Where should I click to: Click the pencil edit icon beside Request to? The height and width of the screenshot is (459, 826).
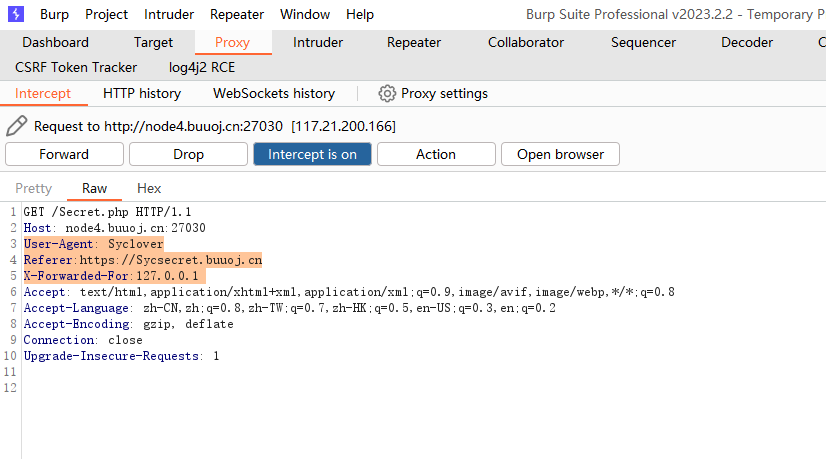tap(16, 126)
